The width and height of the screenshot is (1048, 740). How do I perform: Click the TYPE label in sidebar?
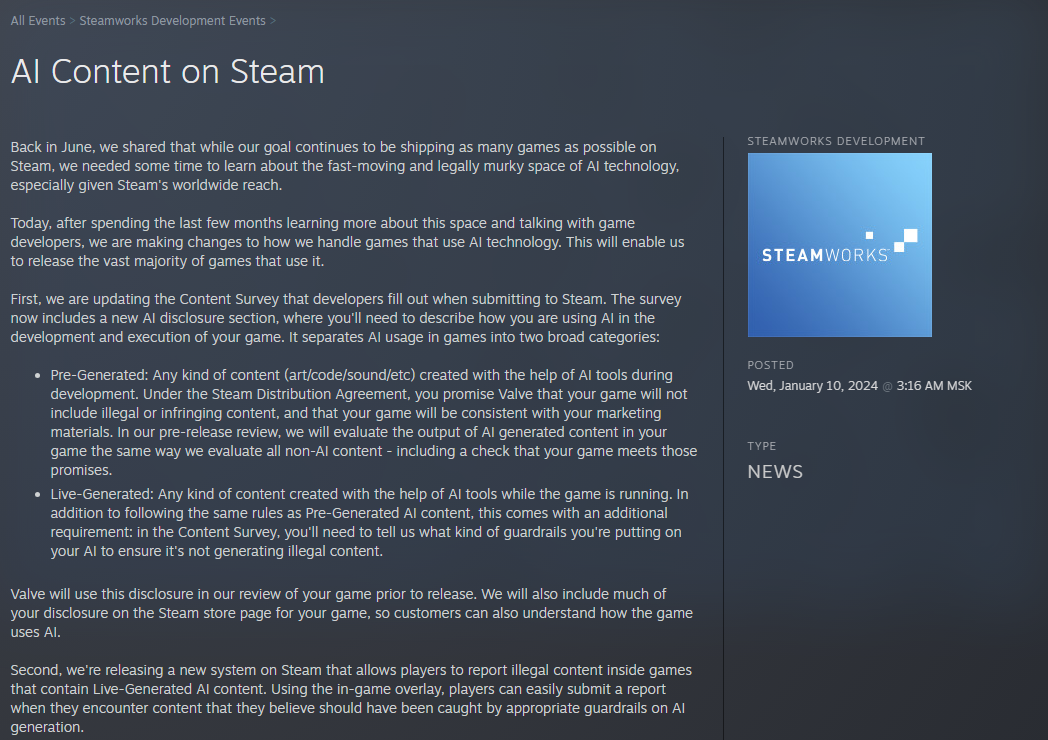762,446
